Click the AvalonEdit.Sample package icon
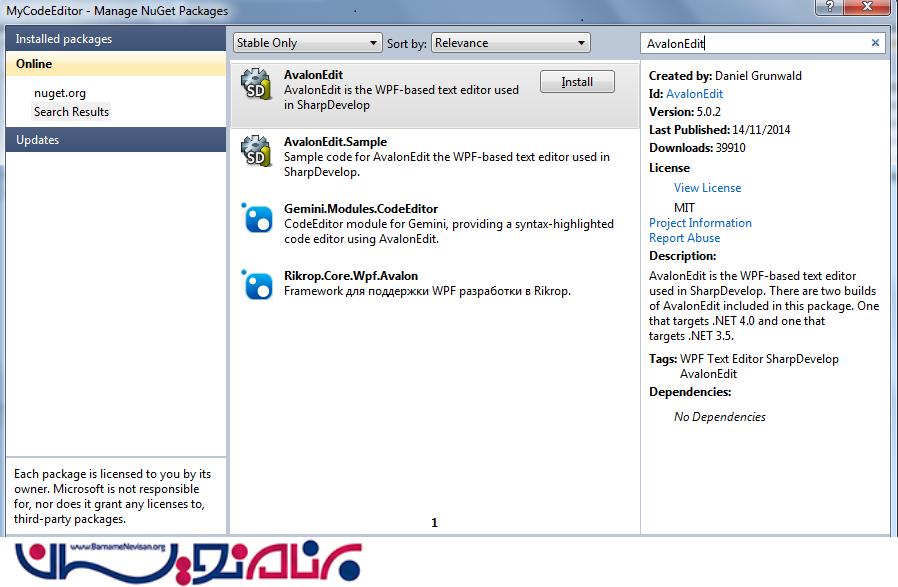The height and width of the screenshot is (587, 898). [x=255, y=151]
